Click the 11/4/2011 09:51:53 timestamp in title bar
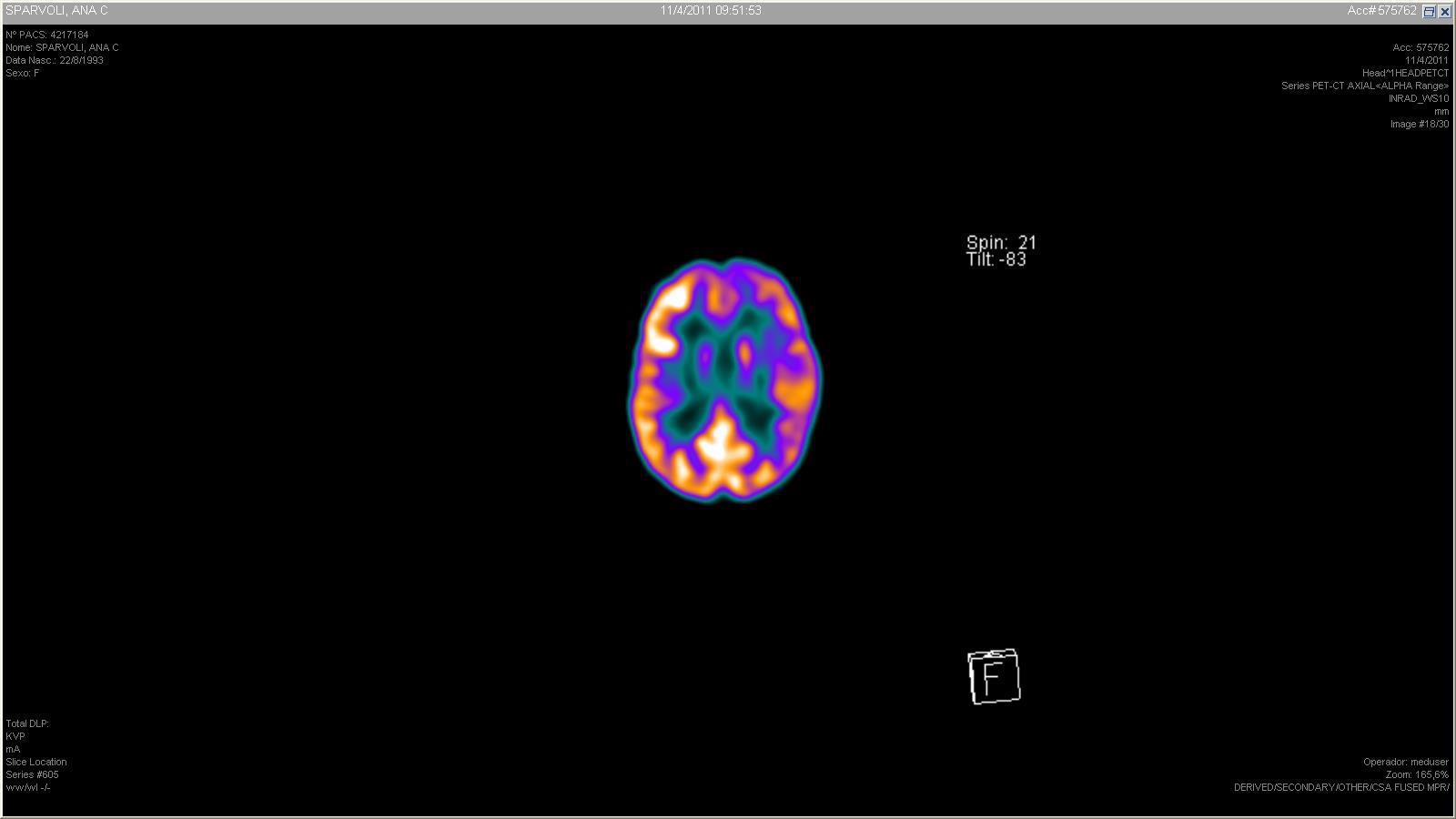 711,11
